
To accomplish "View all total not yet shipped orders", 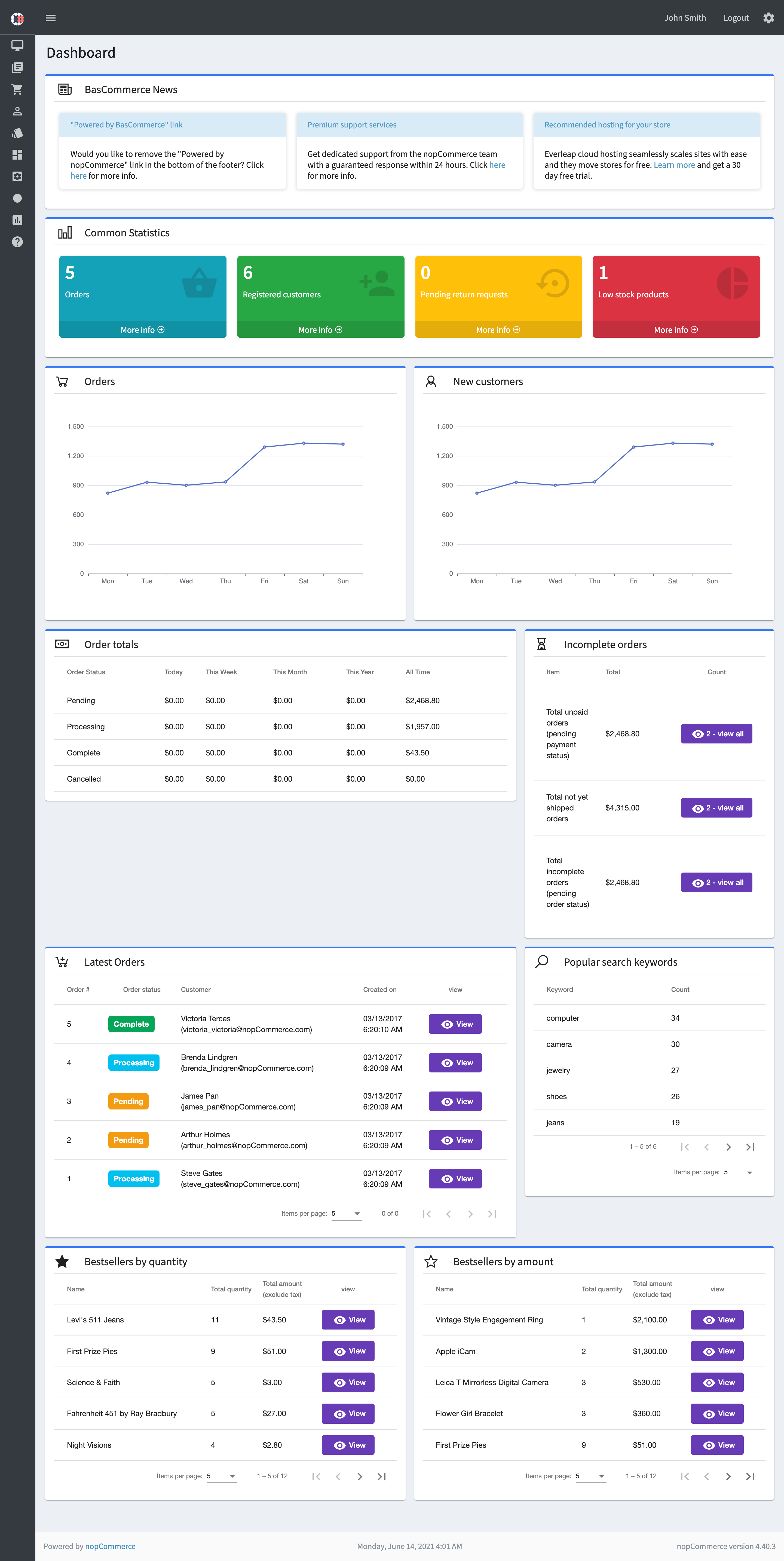I will [716, 808].
